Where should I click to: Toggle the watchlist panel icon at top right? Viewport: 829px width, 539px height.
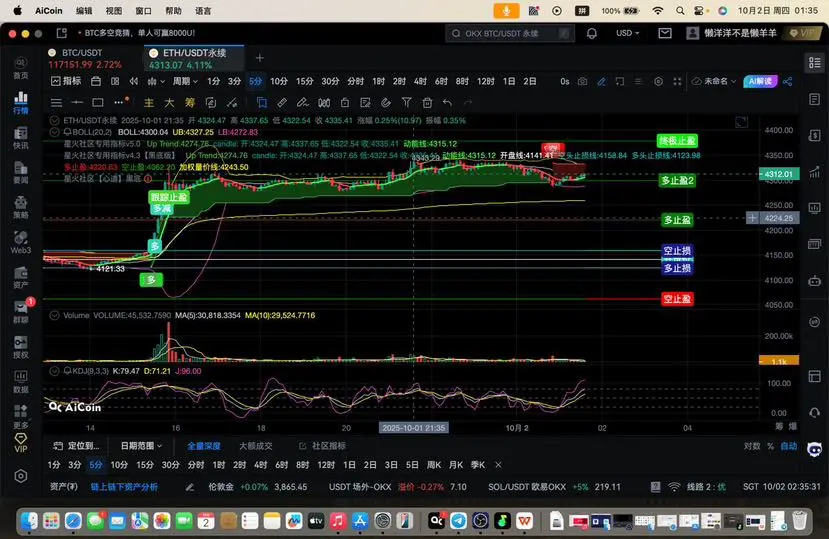pyautogui.click(x=814, y=62)
